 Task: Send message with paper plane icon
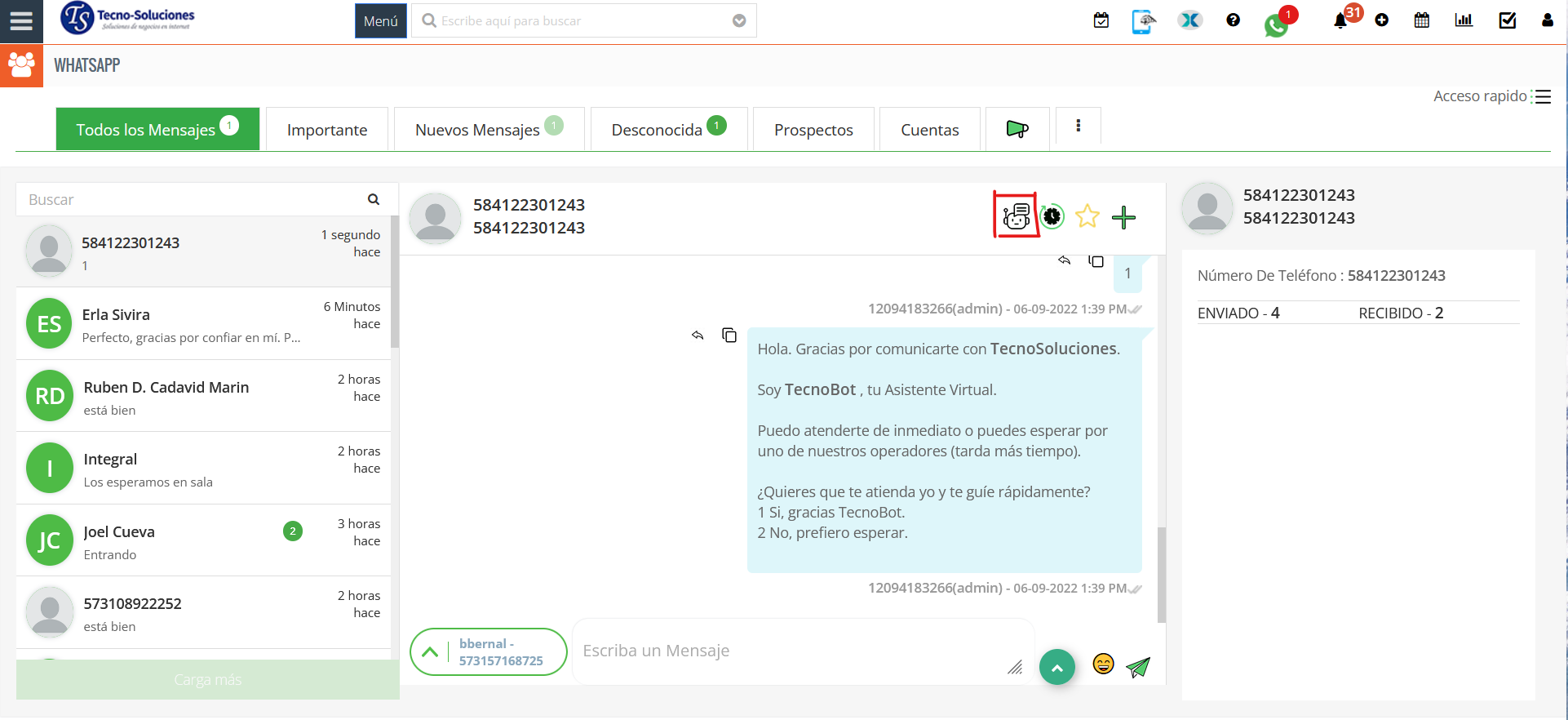pyautogui.click(x=1138, y=667)
